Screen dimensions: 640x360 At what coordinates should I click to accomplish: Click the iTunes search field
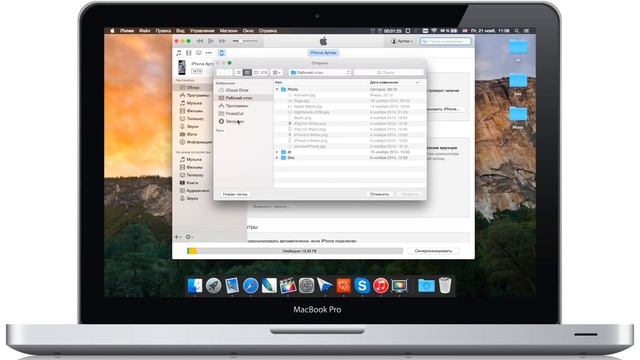pos(445,41)
